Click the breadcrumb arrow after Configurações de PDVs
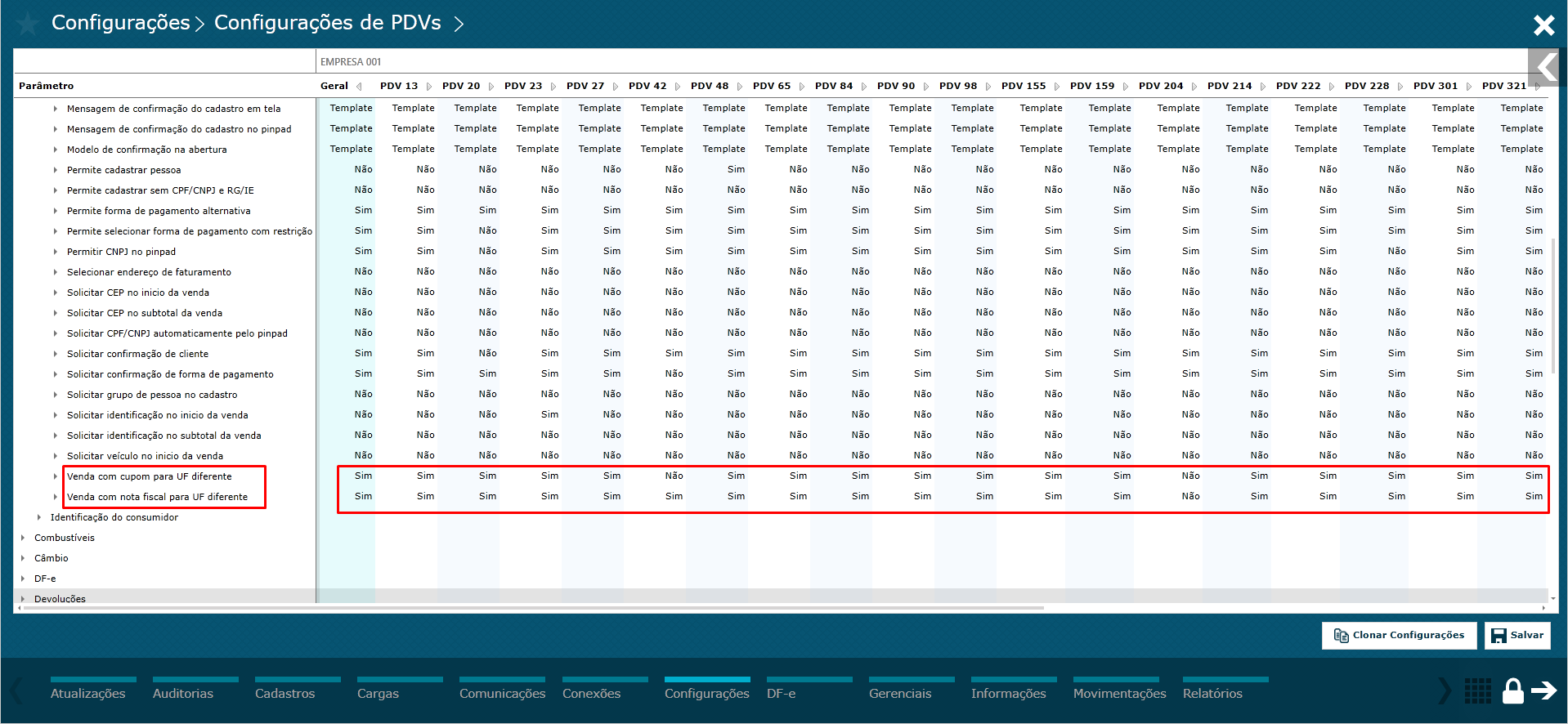The width and height of the screenshot is (1568, 724). [459, 24]
